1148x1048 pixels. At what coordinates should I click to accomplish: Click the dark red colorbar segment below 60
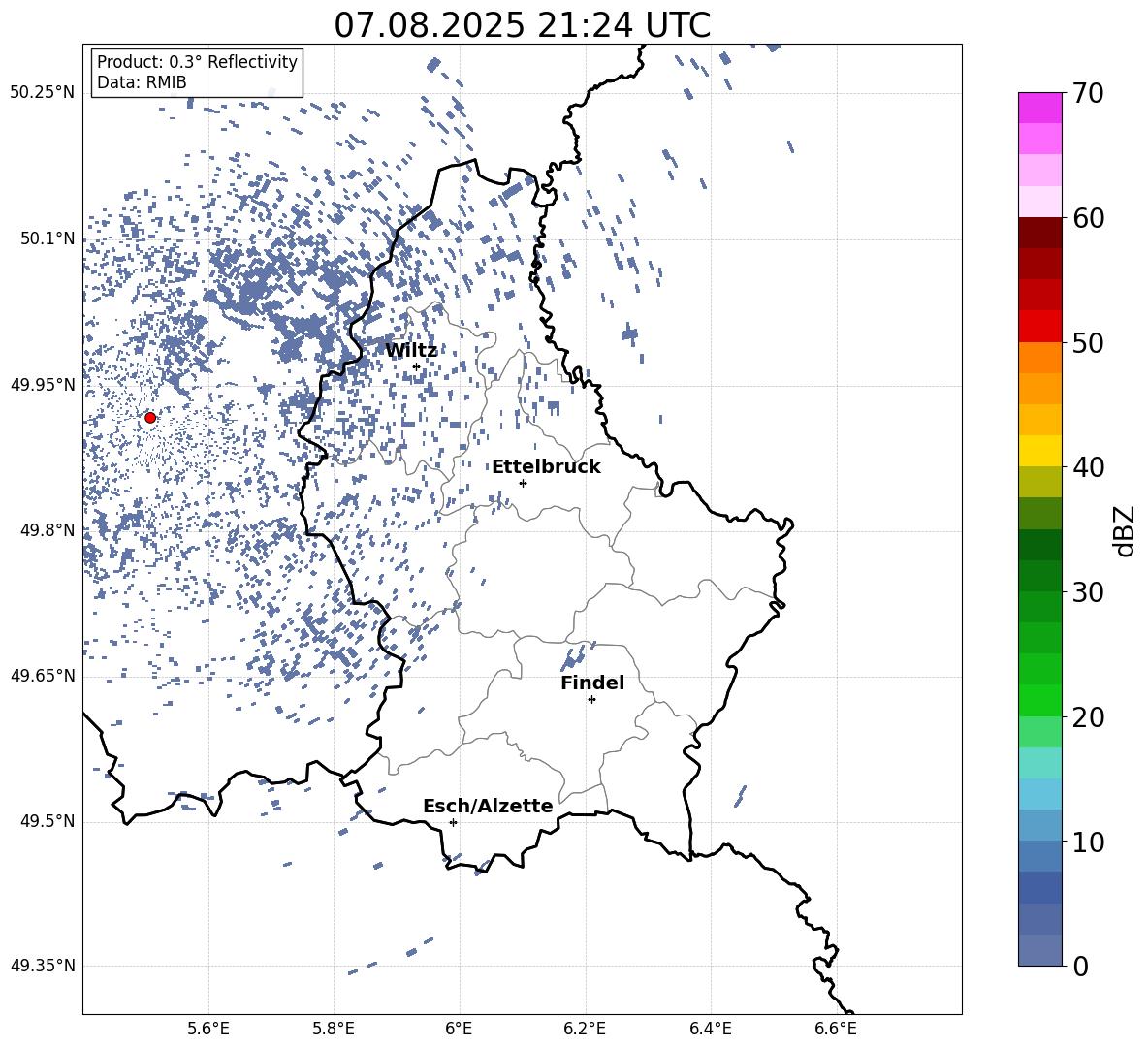[x=1039, y=233]
